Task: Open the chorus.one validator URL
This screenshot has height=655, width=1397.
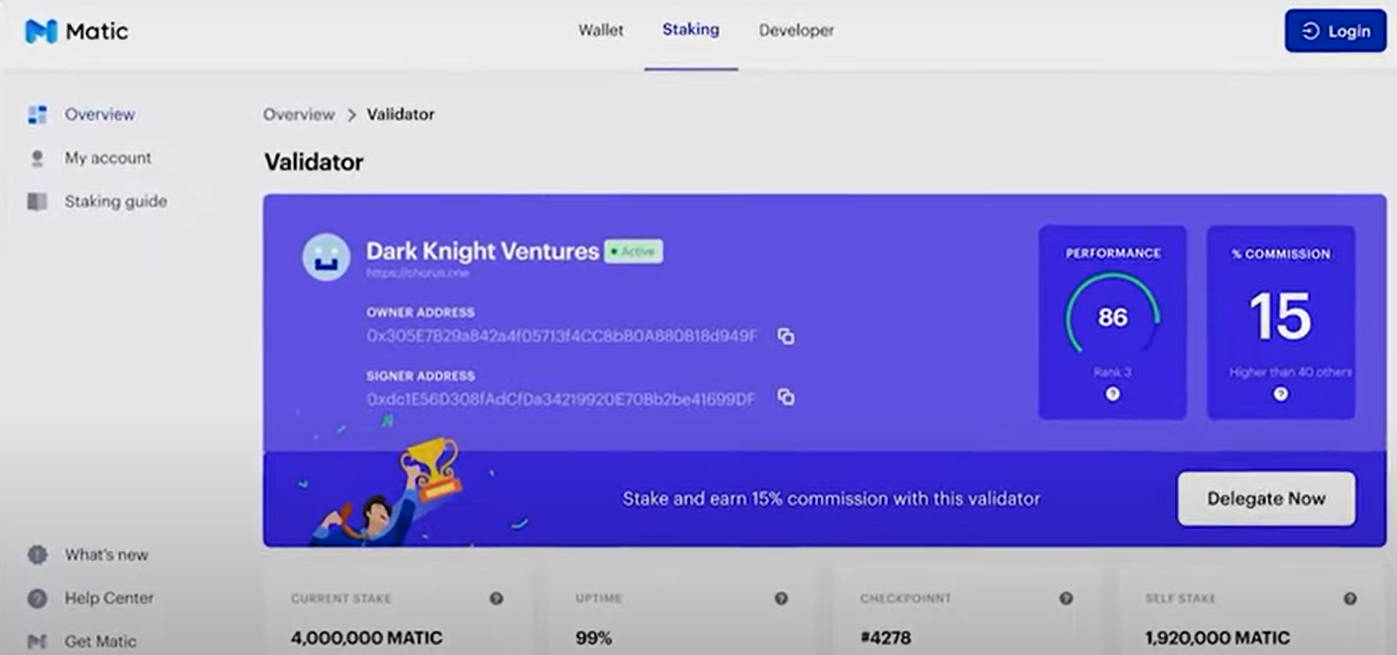Action: [x=417, y=273]
